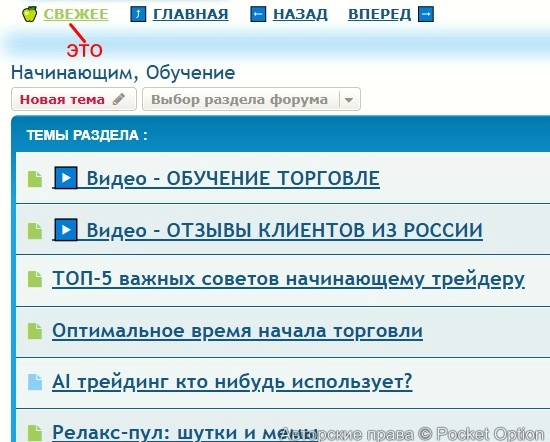
Task: Click the pencil icon on Новая тема button
Action: pos(119,99)
